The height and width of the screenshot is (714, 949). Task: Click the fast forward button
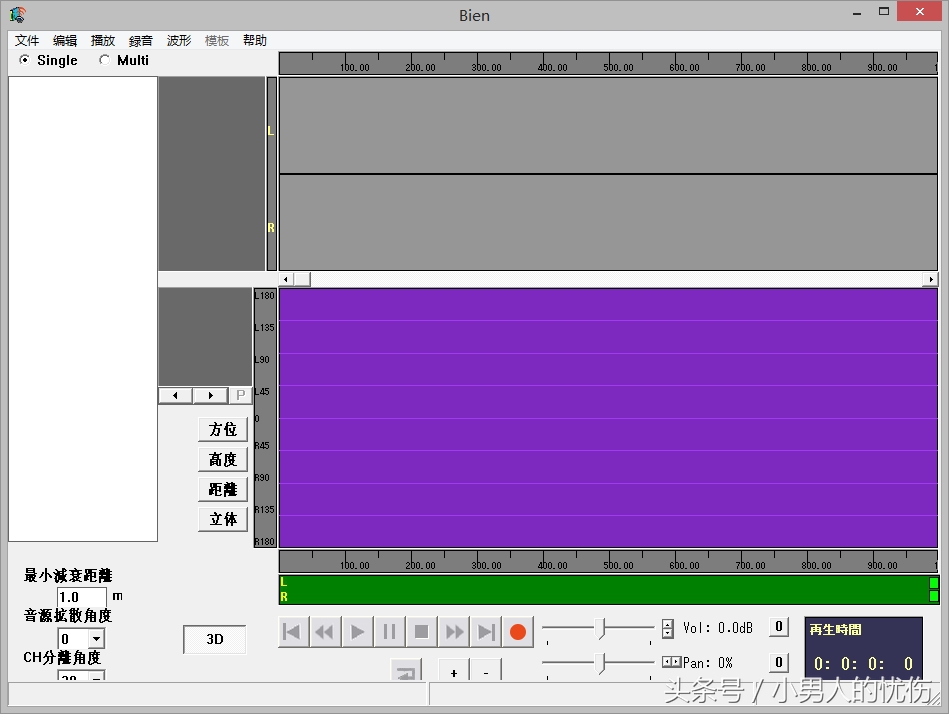pos(454,632)
